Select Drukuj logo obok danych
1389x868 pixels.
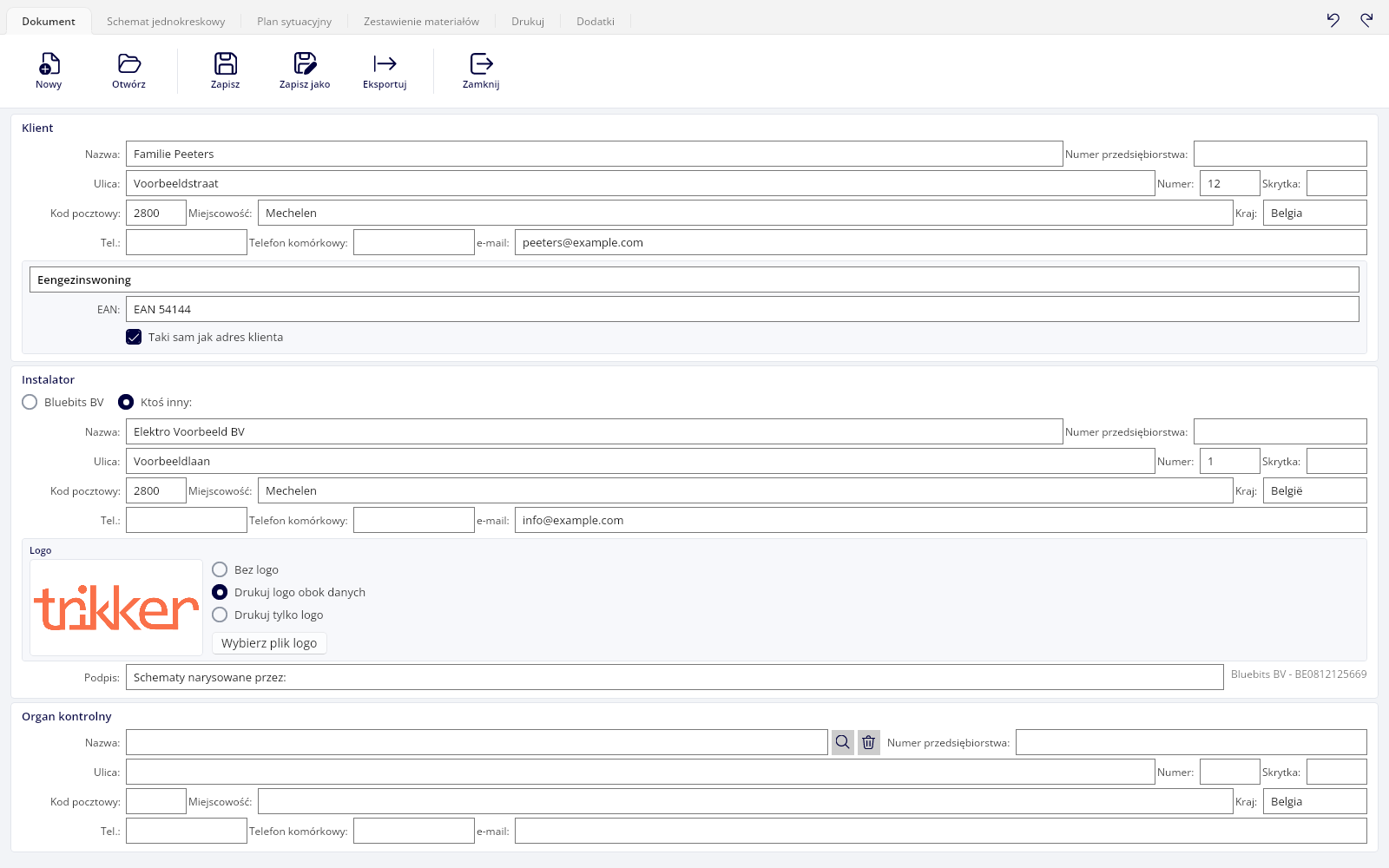220,592
